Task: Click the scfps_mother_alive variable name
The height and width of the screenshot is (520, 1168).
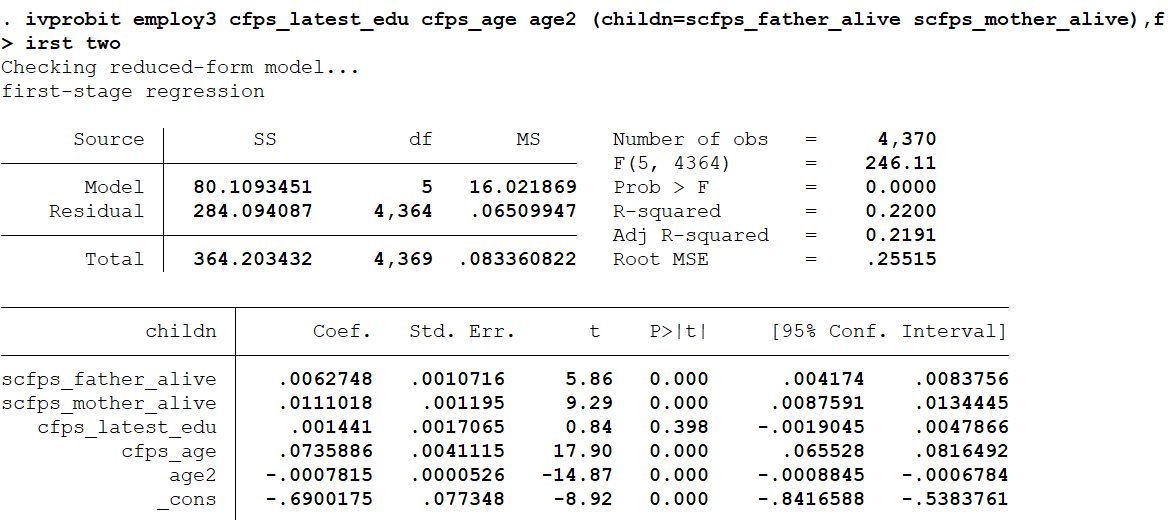Action: point(109,403)
